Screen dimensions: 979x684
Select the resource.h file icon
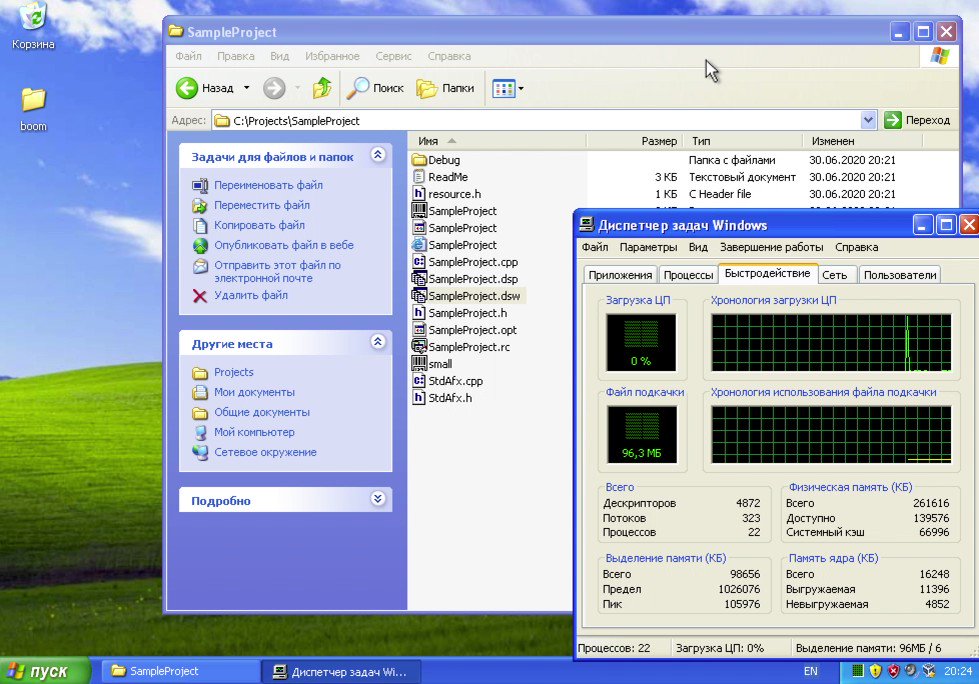419,193
